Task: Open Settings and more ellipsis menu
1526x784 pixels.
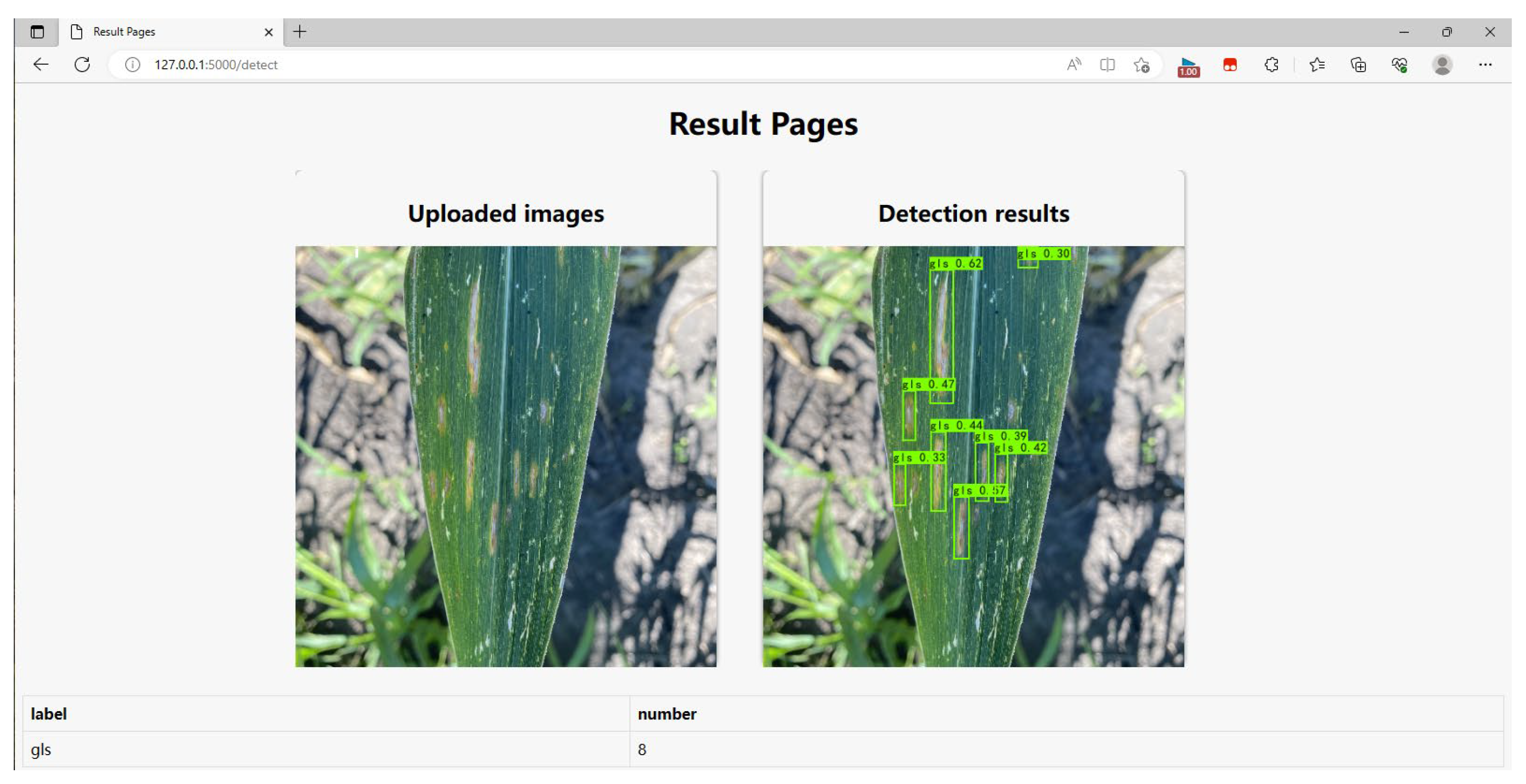Action: (1485, 65)
